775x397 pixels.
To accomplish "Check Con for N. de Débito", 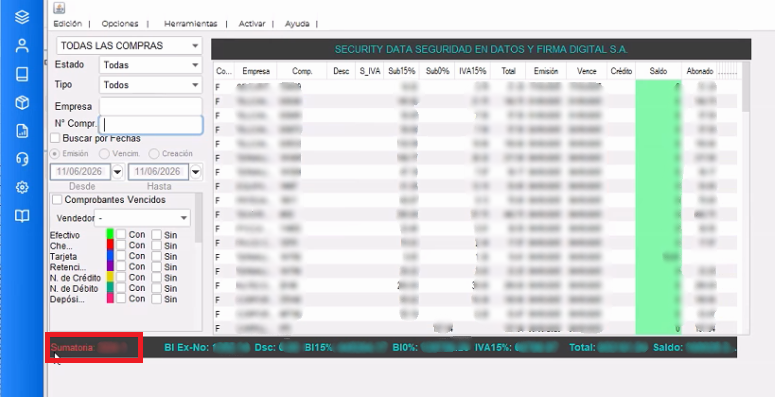I will point(121,288).
